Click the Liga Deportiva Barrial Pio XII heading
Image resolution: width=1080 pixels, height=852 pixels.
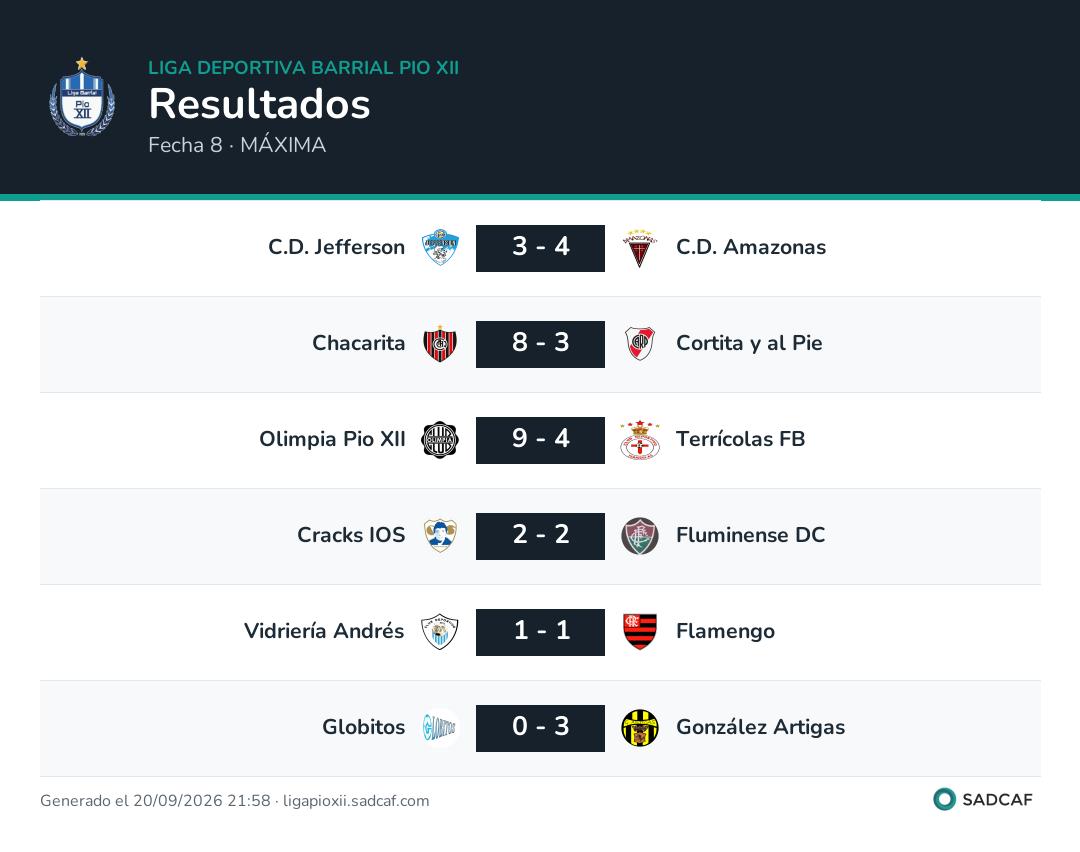304,67
